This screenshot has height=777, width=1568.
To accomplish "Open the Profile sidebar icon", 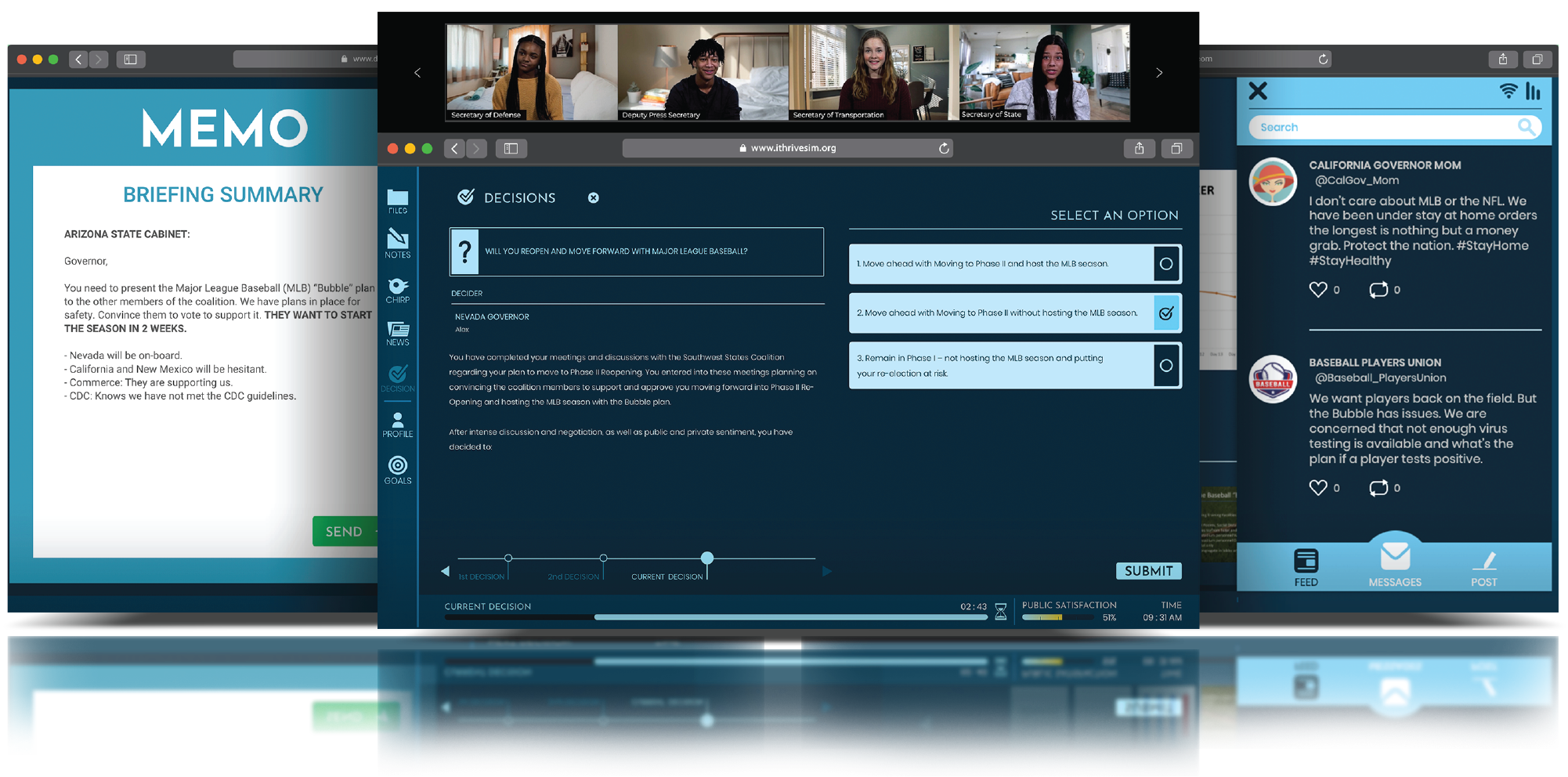I will tap(398, 425).
